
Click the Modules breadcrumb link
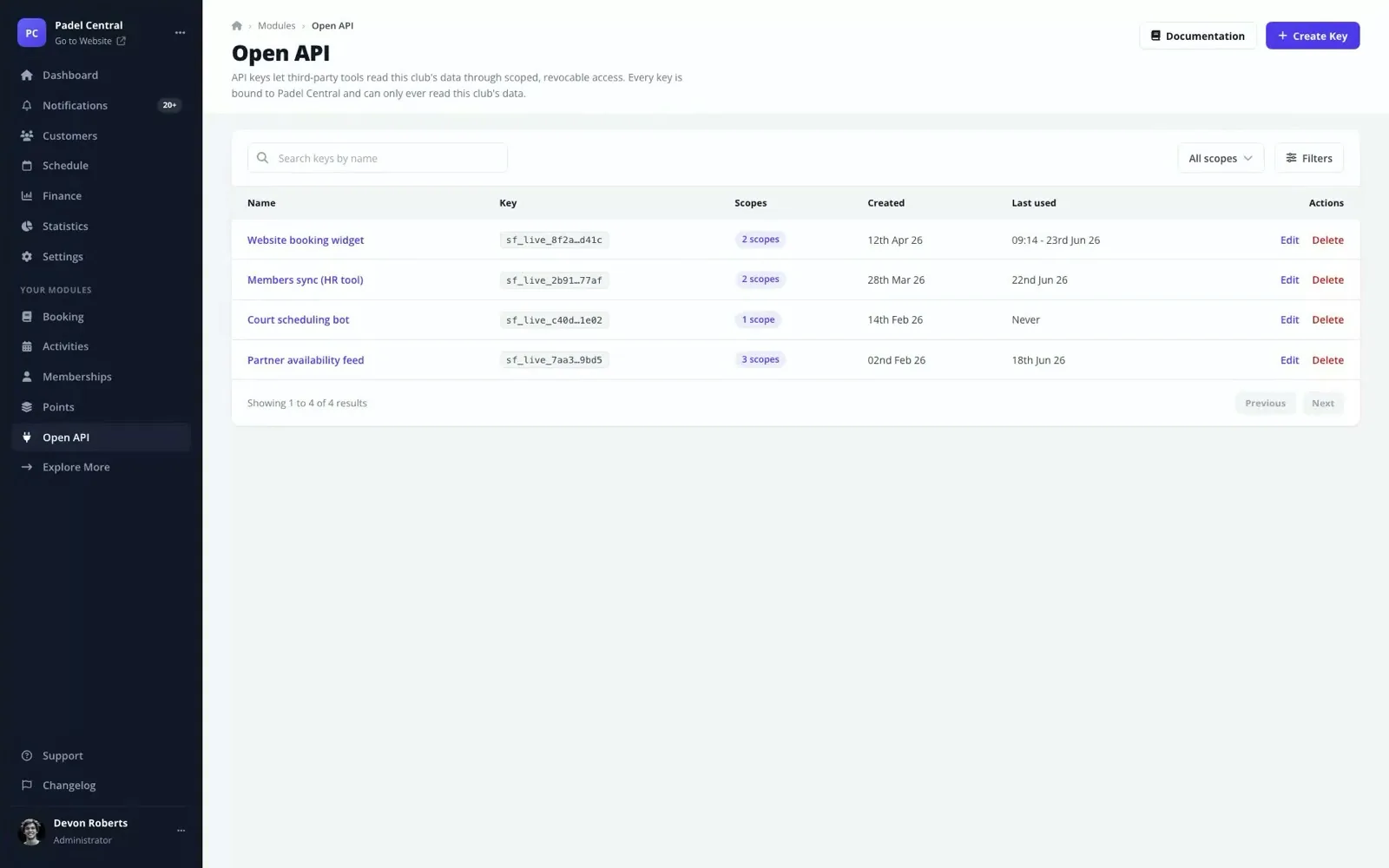click(277, 26)
